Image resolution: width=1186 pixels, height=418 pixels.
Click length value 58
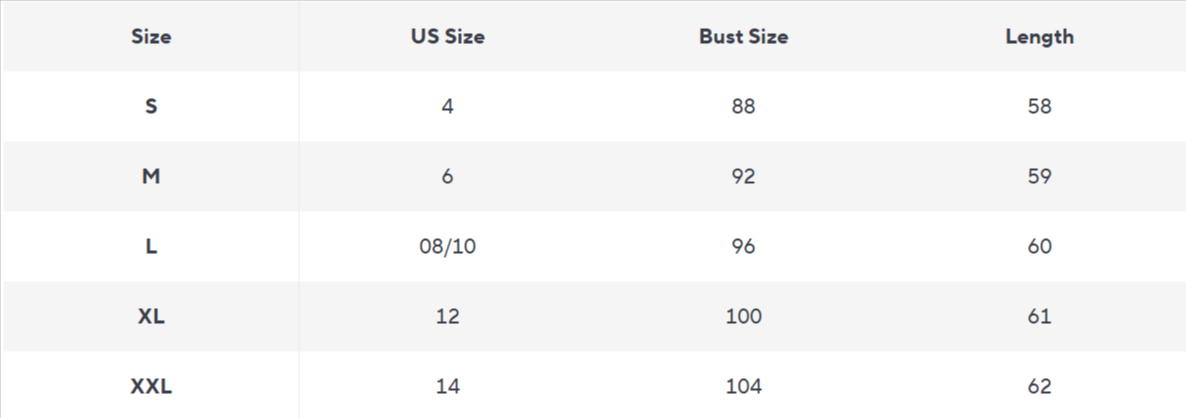tap(1039, 106)
